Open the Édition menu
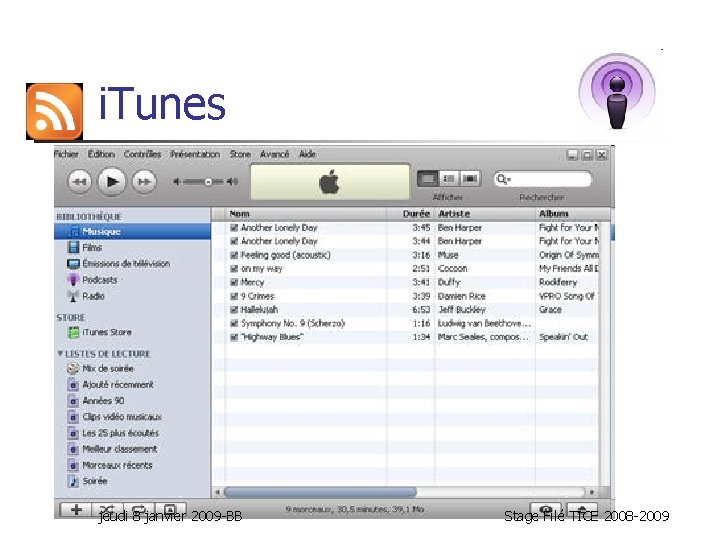The width and height of the screenshot is (720, 540). click(101, 154)
